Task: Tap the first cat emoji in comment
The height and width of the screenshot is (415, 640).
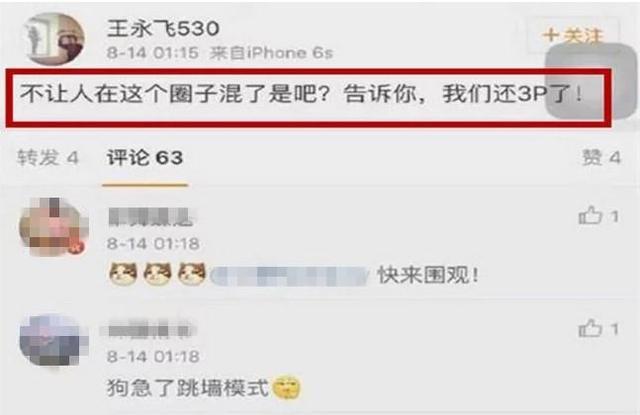Action: tap(123, 274)
